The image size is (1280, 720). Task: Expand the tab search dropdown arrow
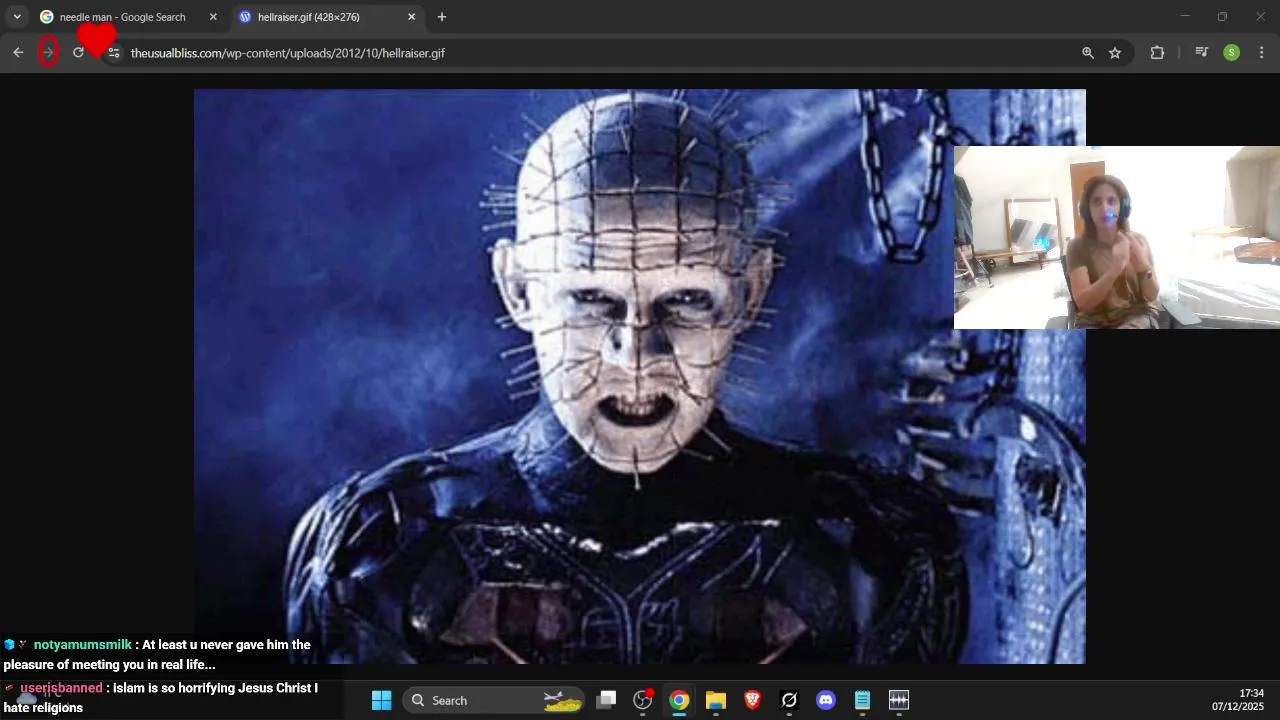(x=17, y=17)
